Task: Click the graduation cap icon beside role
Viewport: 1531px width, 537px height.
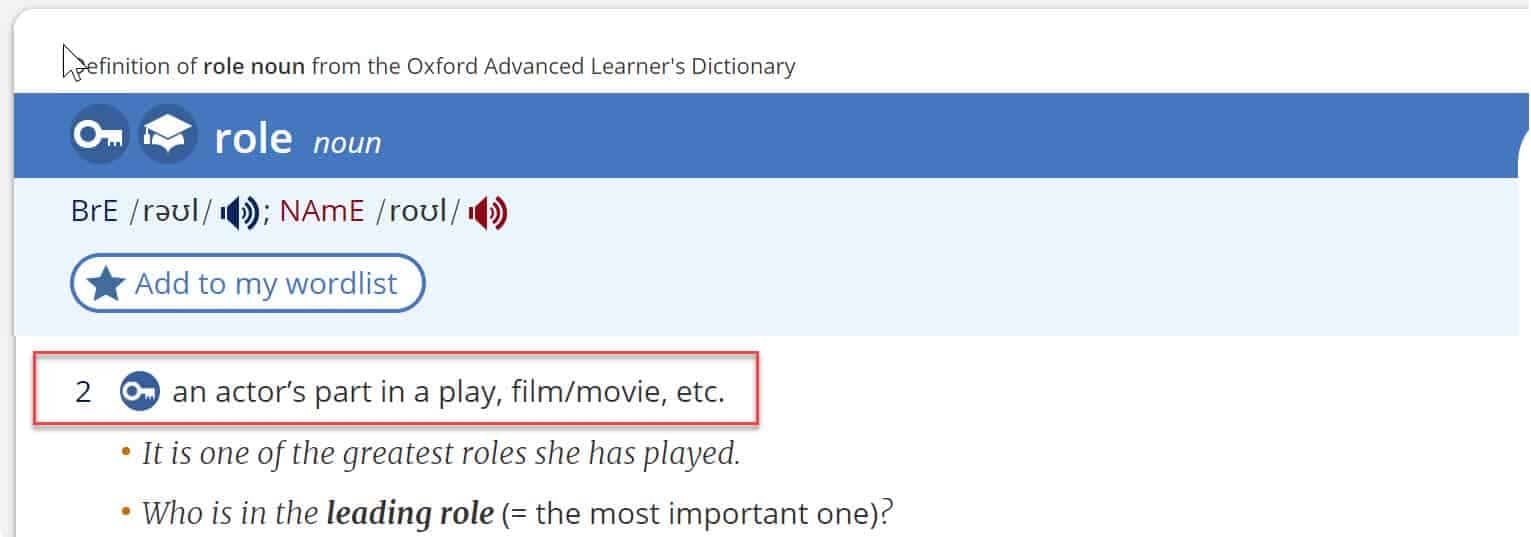Action: click(x=167, y=136)
